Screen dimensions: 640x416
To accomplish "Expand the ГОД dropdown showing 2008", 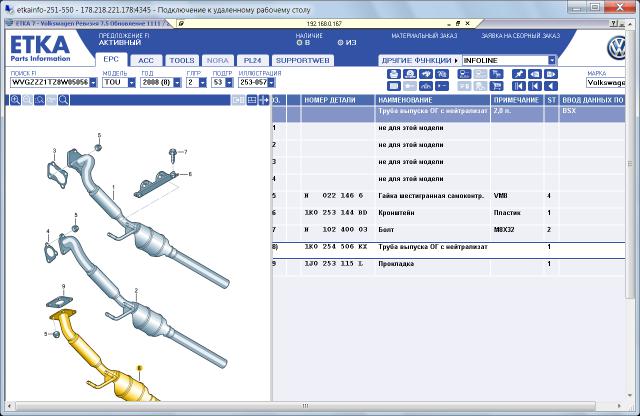I will tap(177, 82).
